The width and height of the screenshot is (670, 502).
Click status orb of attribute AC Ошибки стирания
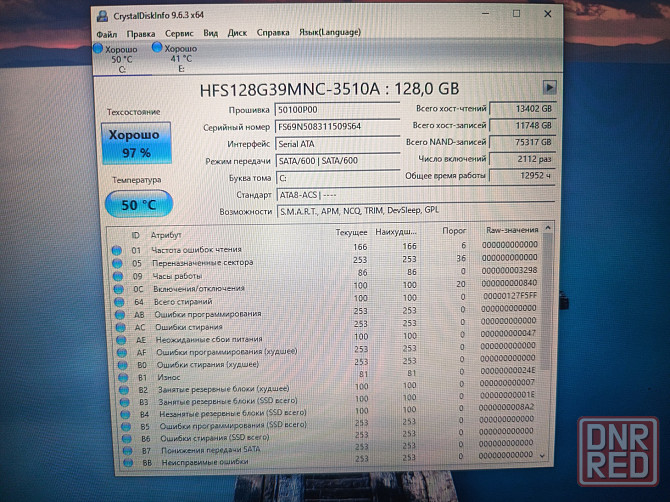(x=120, y=328)
